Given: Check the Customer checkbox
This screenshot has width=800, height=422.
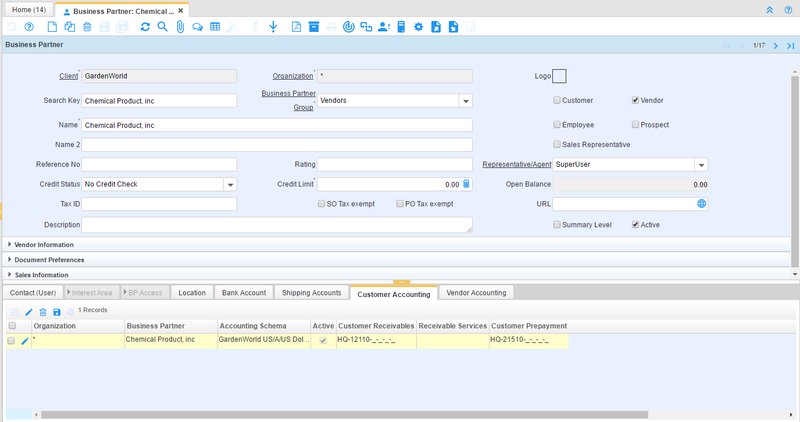Looking at the screenshot, I should (558, 100).
